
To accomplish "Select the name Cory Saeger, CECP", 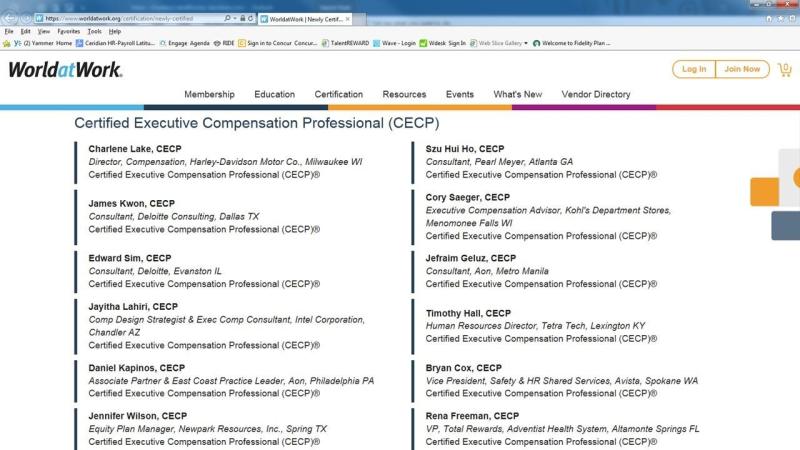I will point(468,197).
